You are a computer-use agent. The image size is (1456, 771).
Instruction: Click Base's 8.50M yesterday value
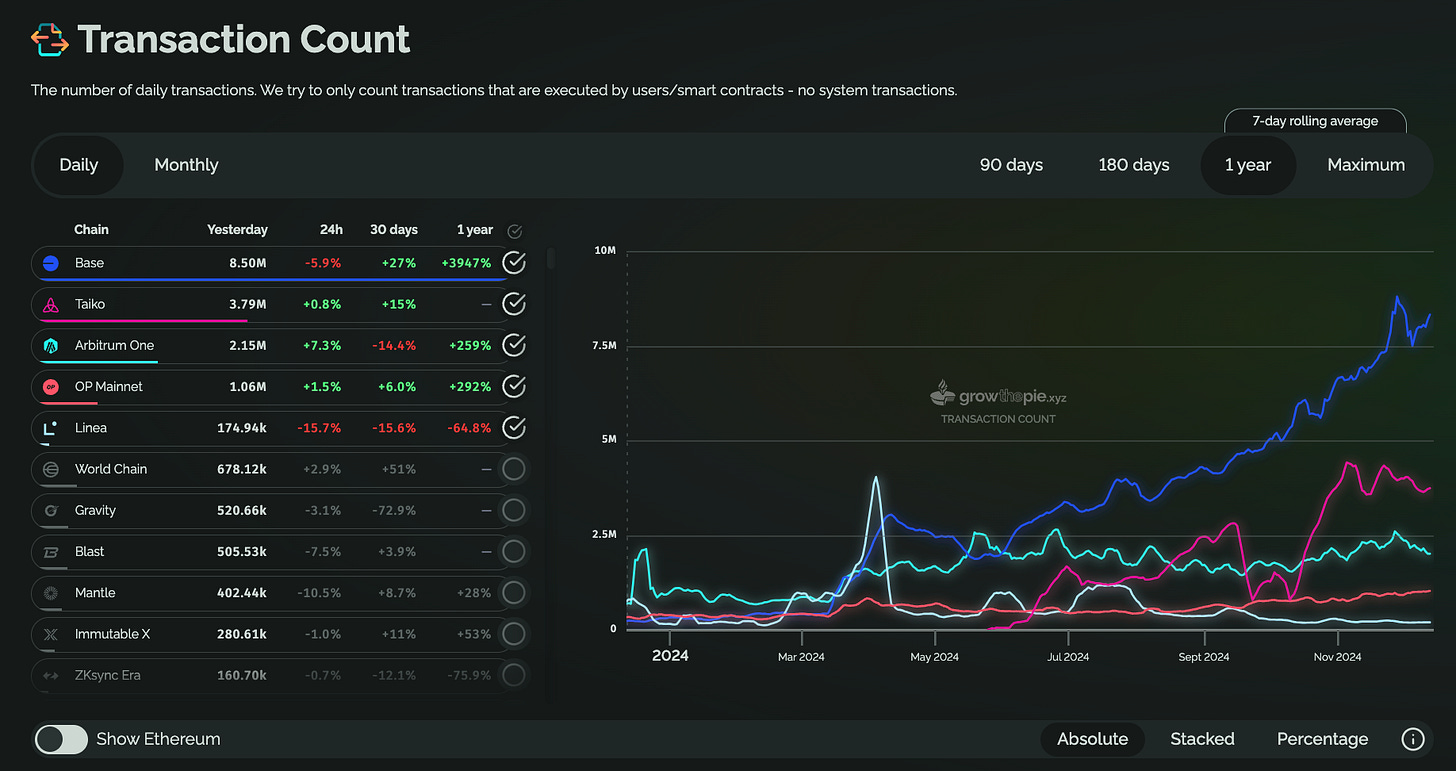click(246, 263)
